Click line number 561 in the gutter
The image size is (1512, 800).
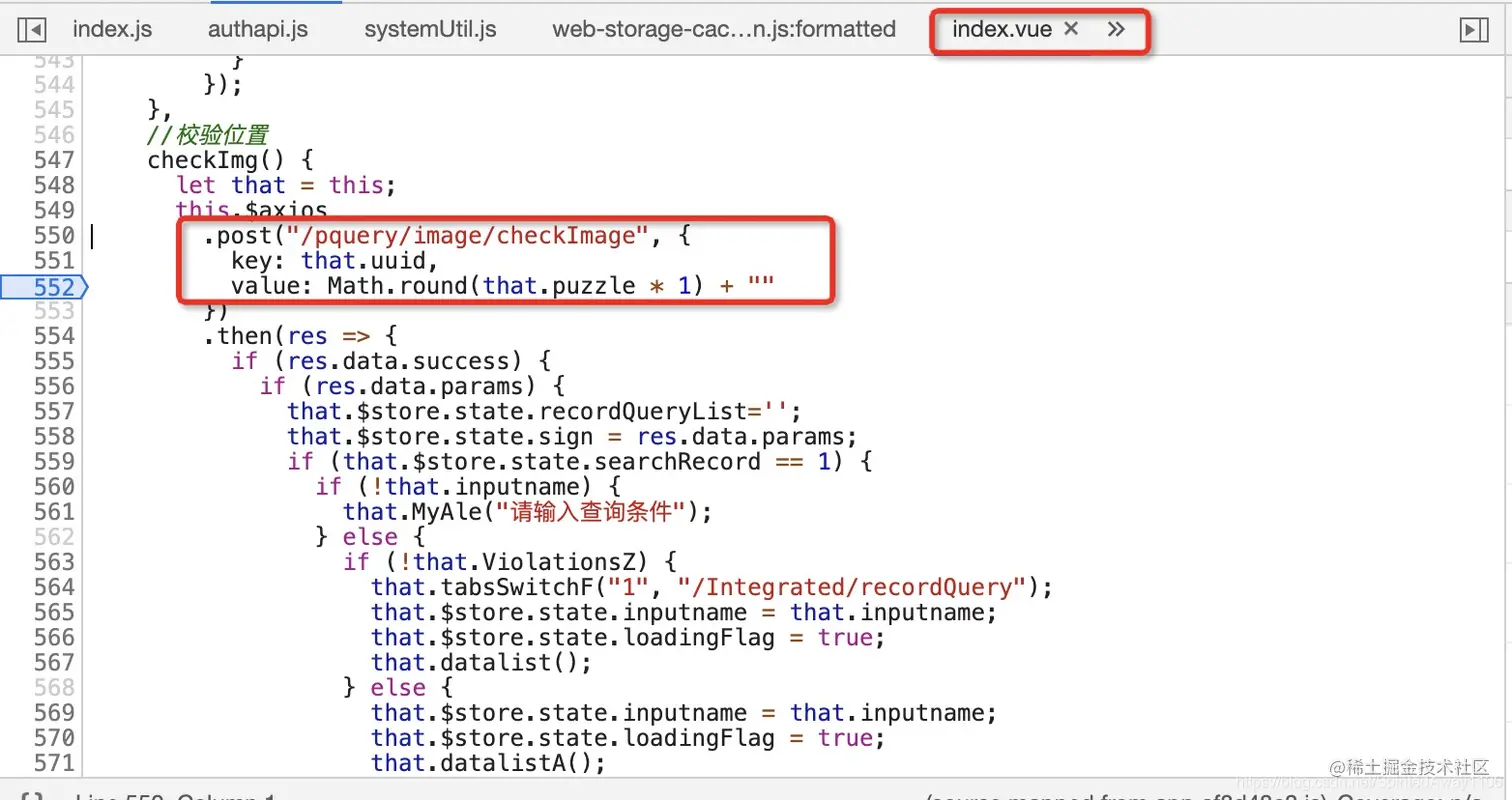point(54,512)
